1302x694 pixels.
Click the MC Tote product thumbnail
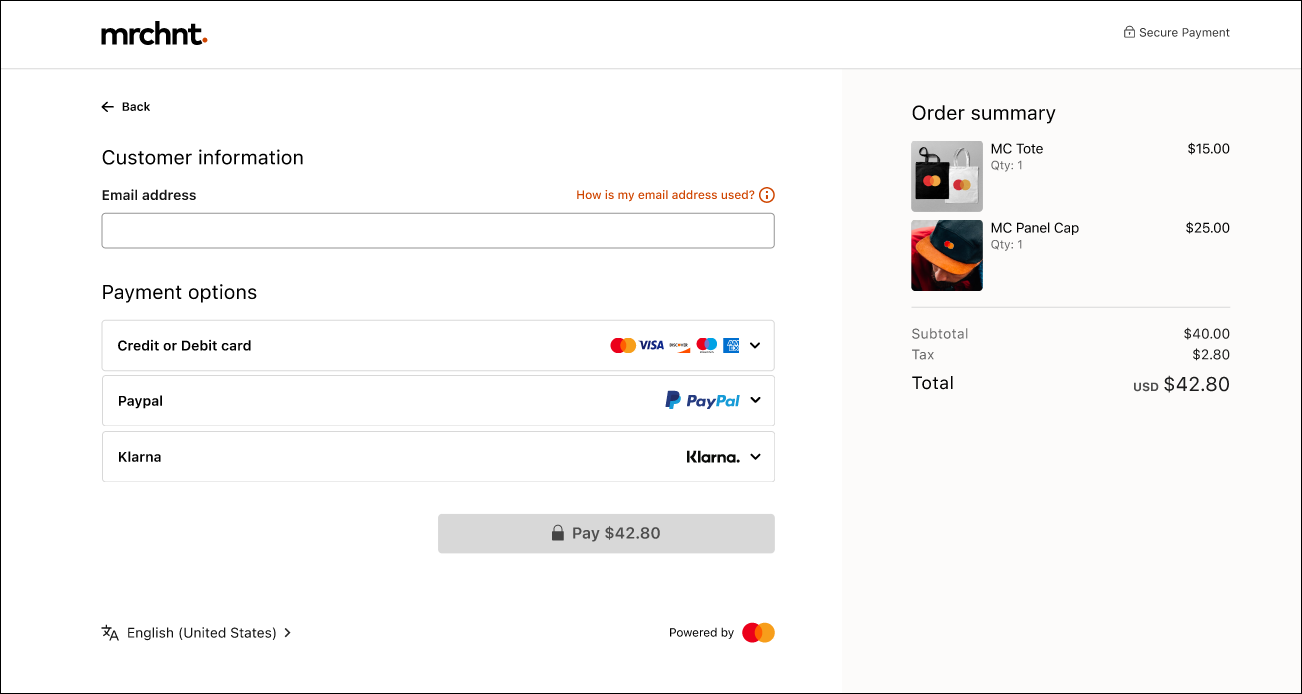click(946, 176)
